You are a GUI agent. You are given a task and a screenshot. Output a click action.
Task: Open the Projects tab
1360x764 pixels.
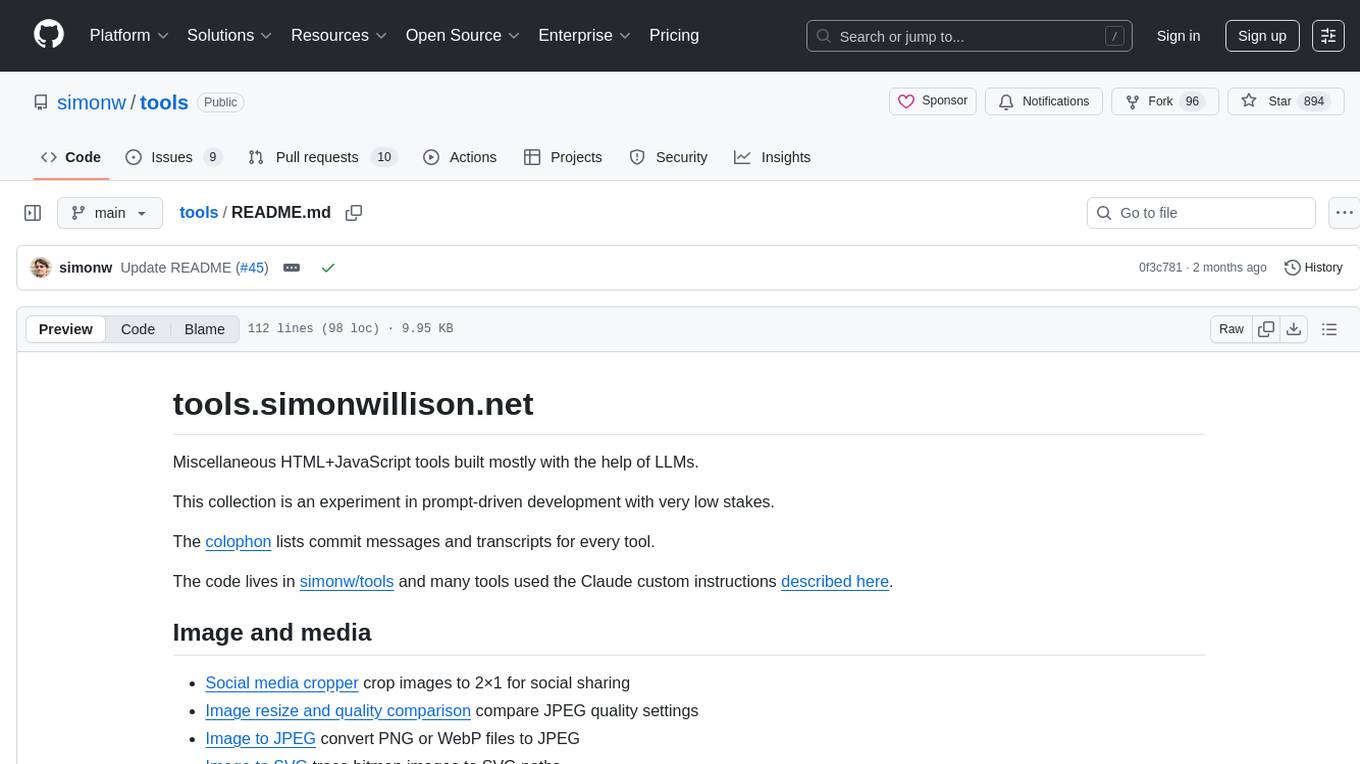[563, 157]
